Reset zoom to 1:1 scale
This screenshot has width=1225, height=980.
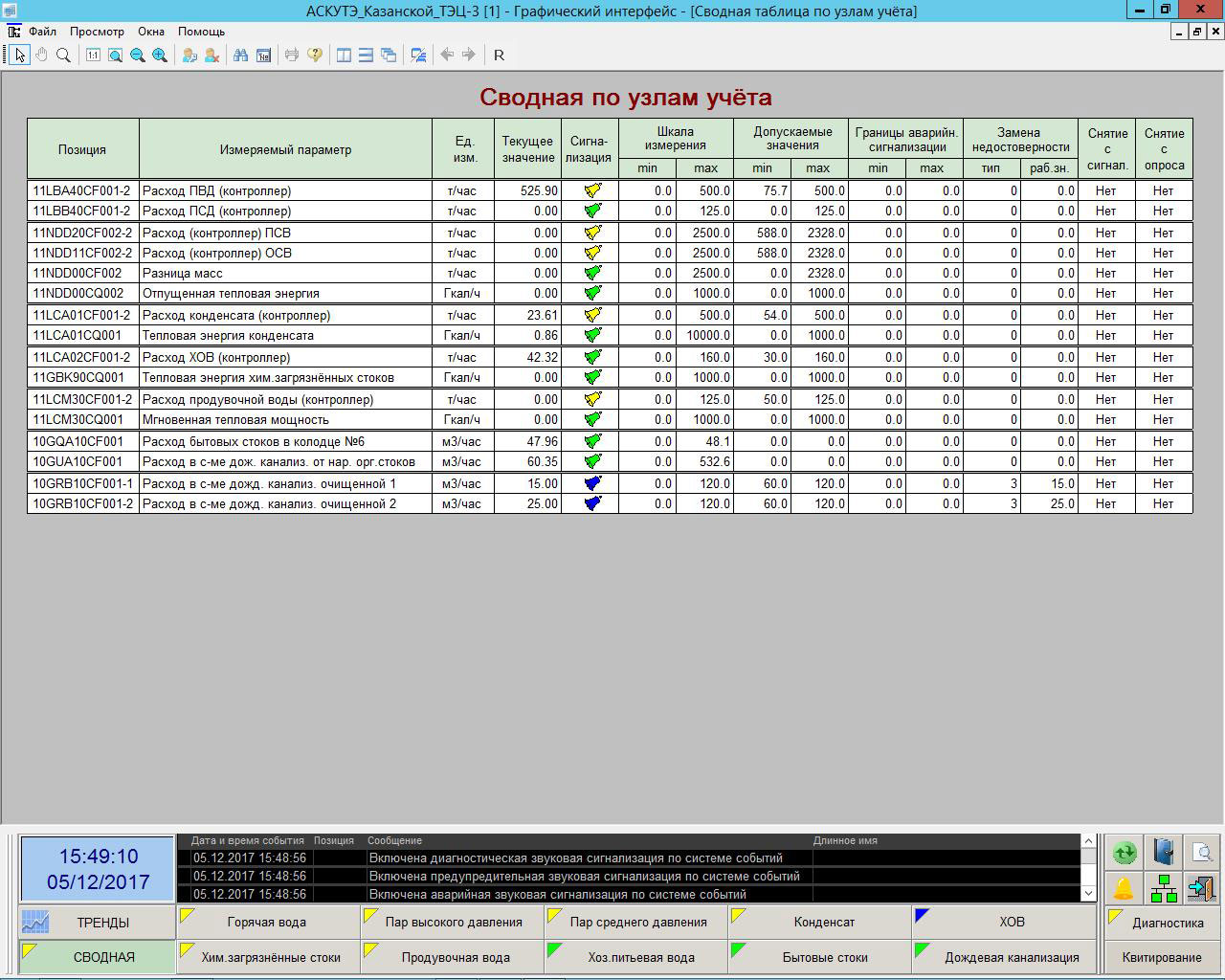[x=93, y=55]
